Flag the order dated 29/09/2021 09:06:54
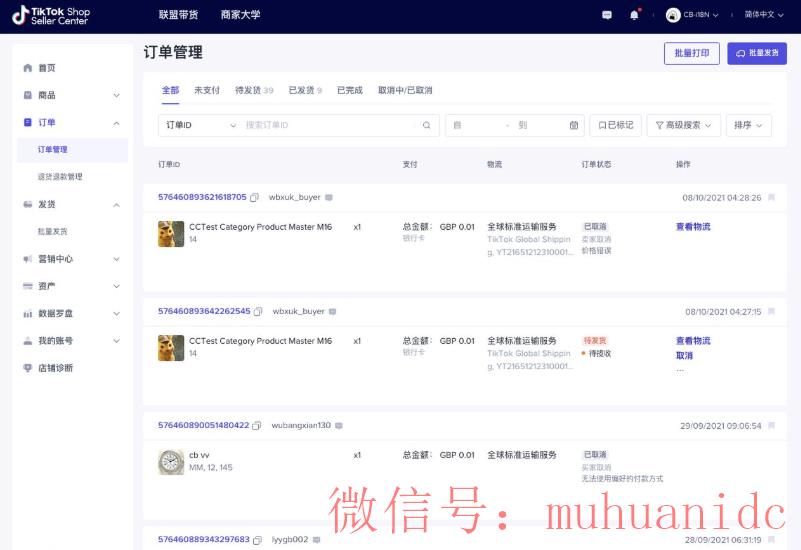 pyautogui.click(x=771, y=425)
